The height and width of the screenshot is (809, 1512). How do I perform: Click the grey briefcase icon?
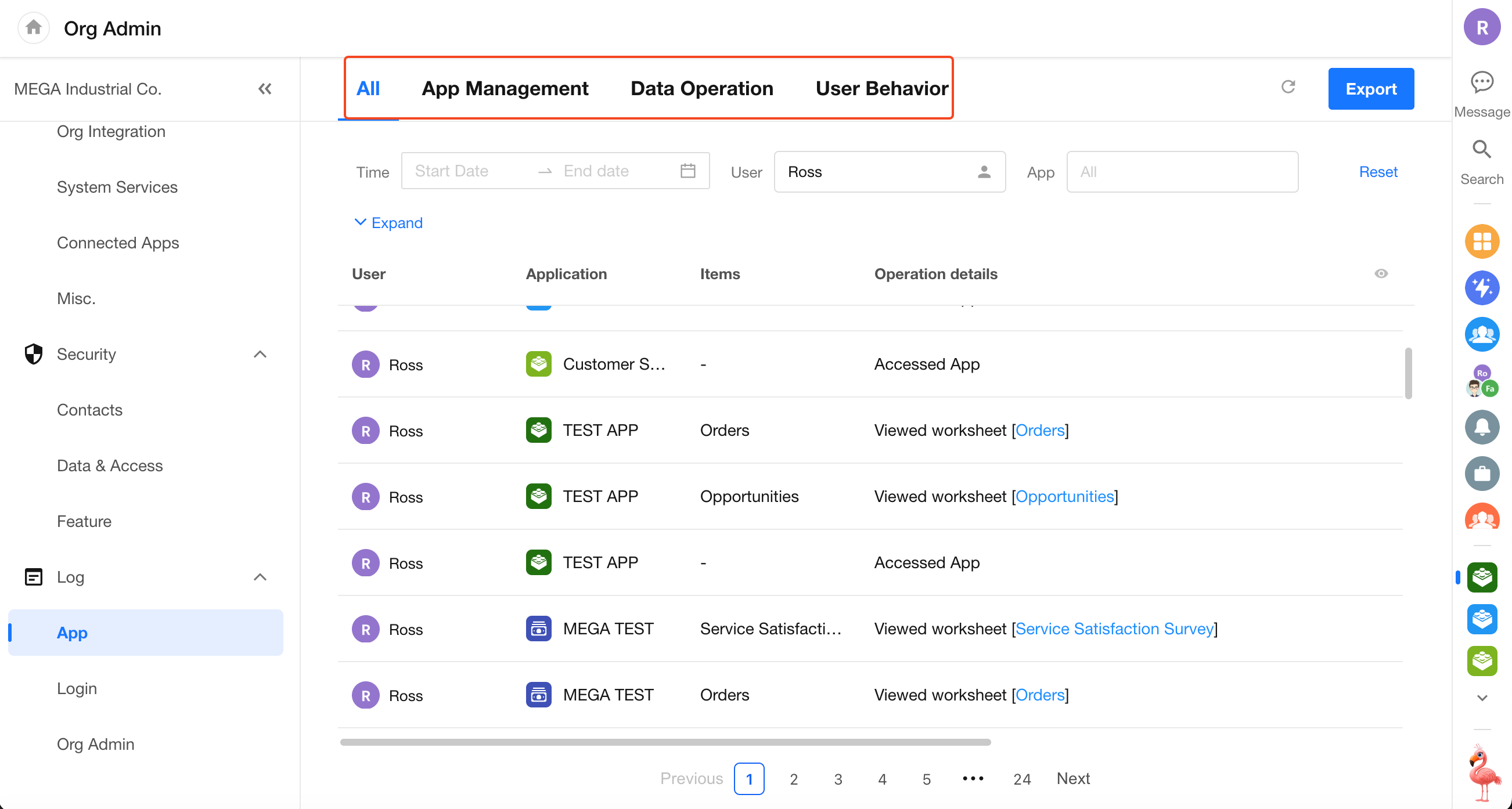[1481, 474]
